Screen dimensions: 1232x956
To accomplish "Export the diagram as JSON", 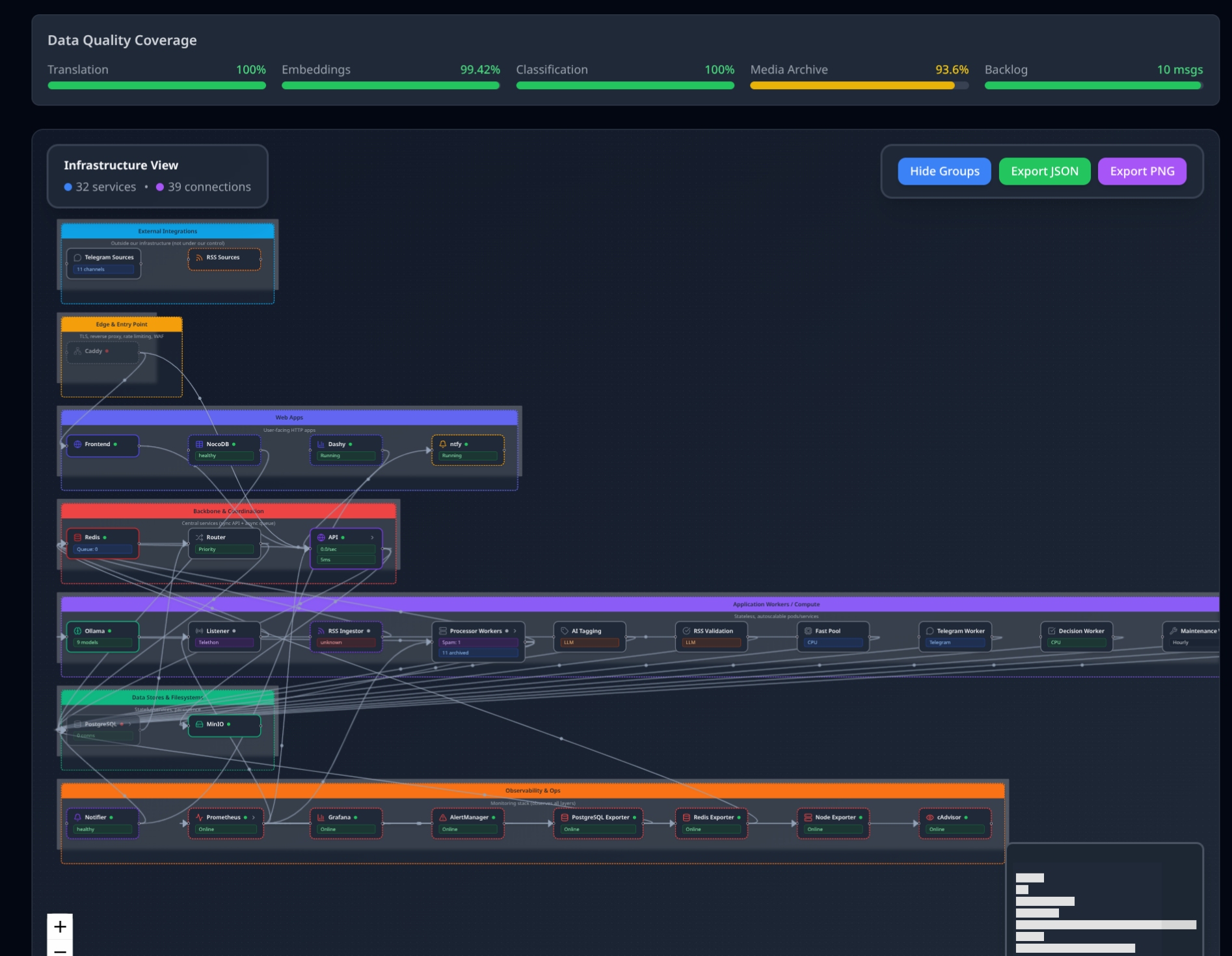I will pos(1044,172).
